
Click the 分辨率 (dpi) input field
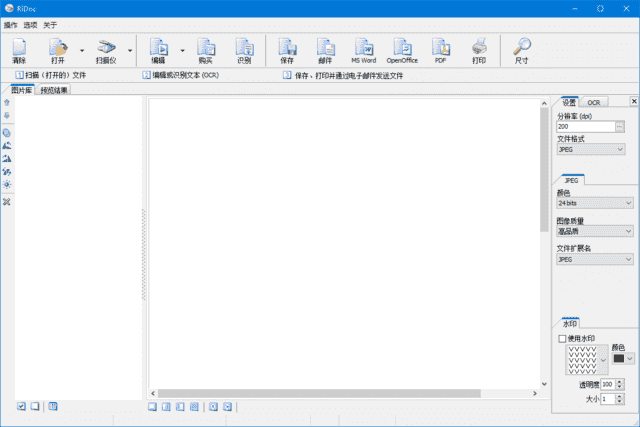pyautogui.click(x=586, y=127)
